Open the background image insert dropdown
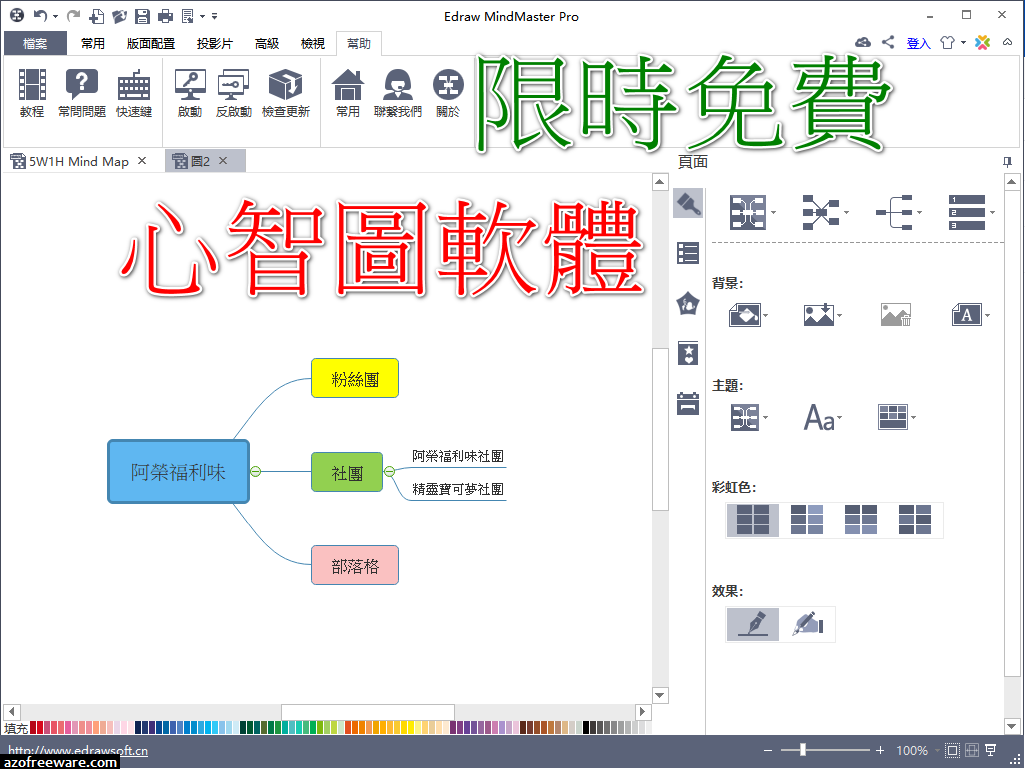This screenshot has height=769, width=1025. click(822, 315)
